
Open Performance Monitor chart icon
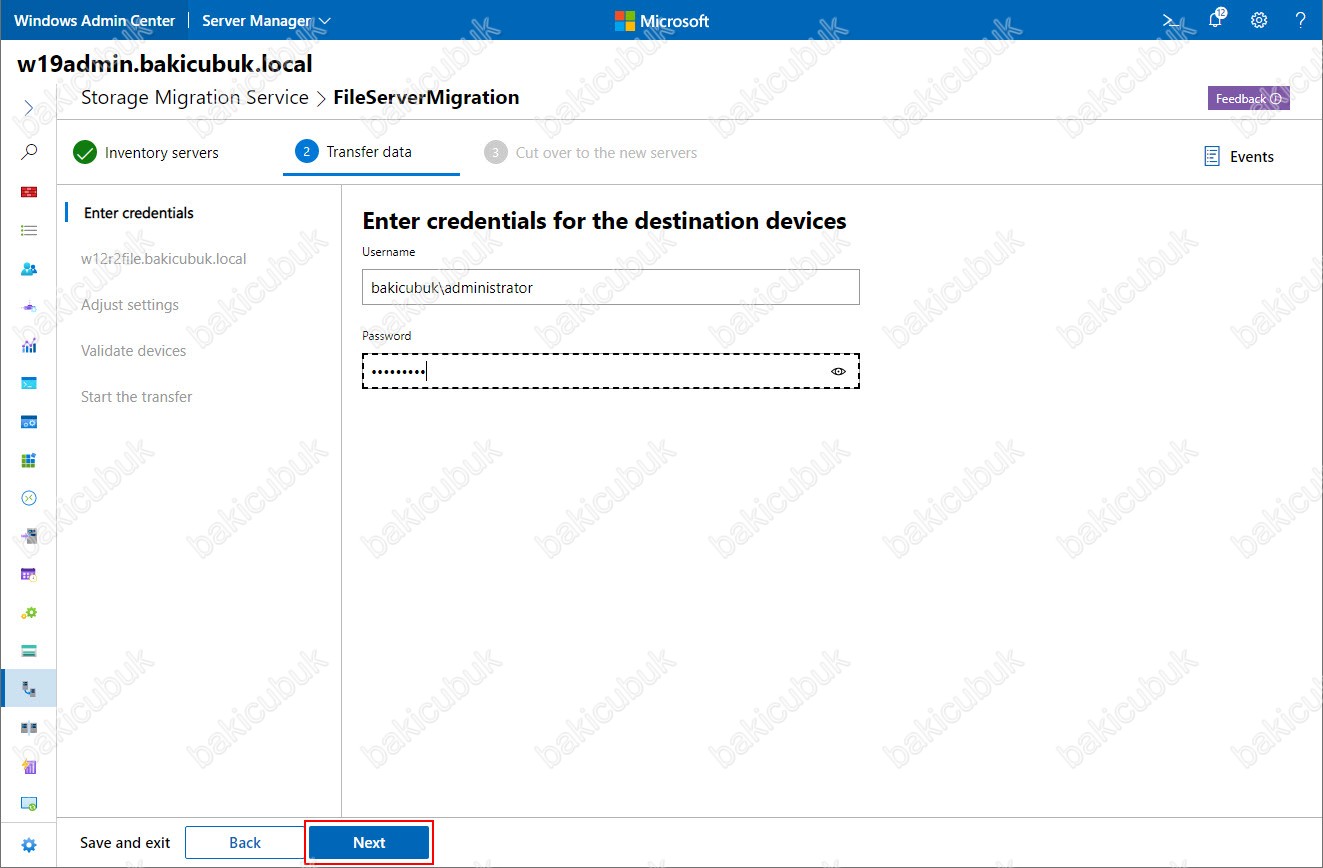point(29,345)
